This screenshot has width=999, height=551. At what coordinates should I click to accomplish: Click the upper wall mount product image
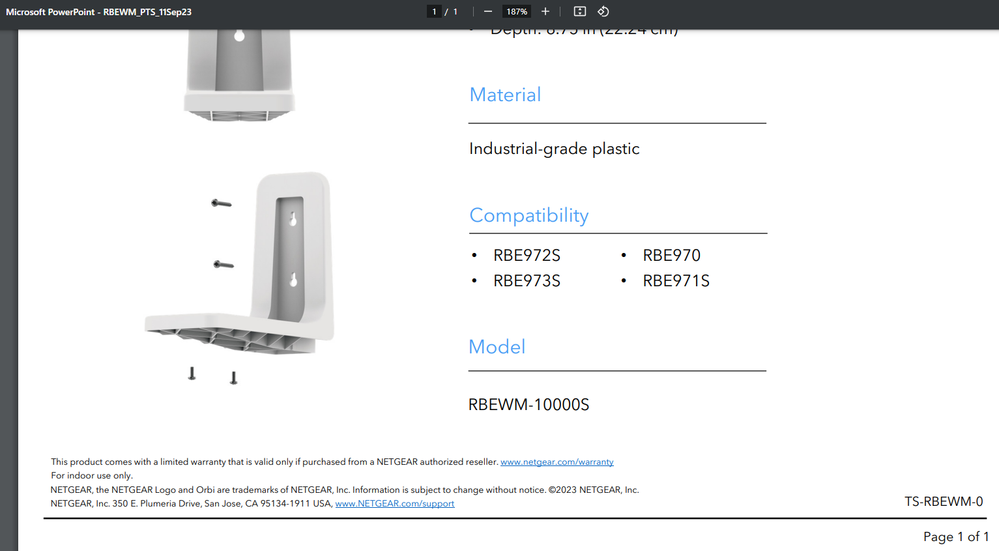tap(240, 75)
